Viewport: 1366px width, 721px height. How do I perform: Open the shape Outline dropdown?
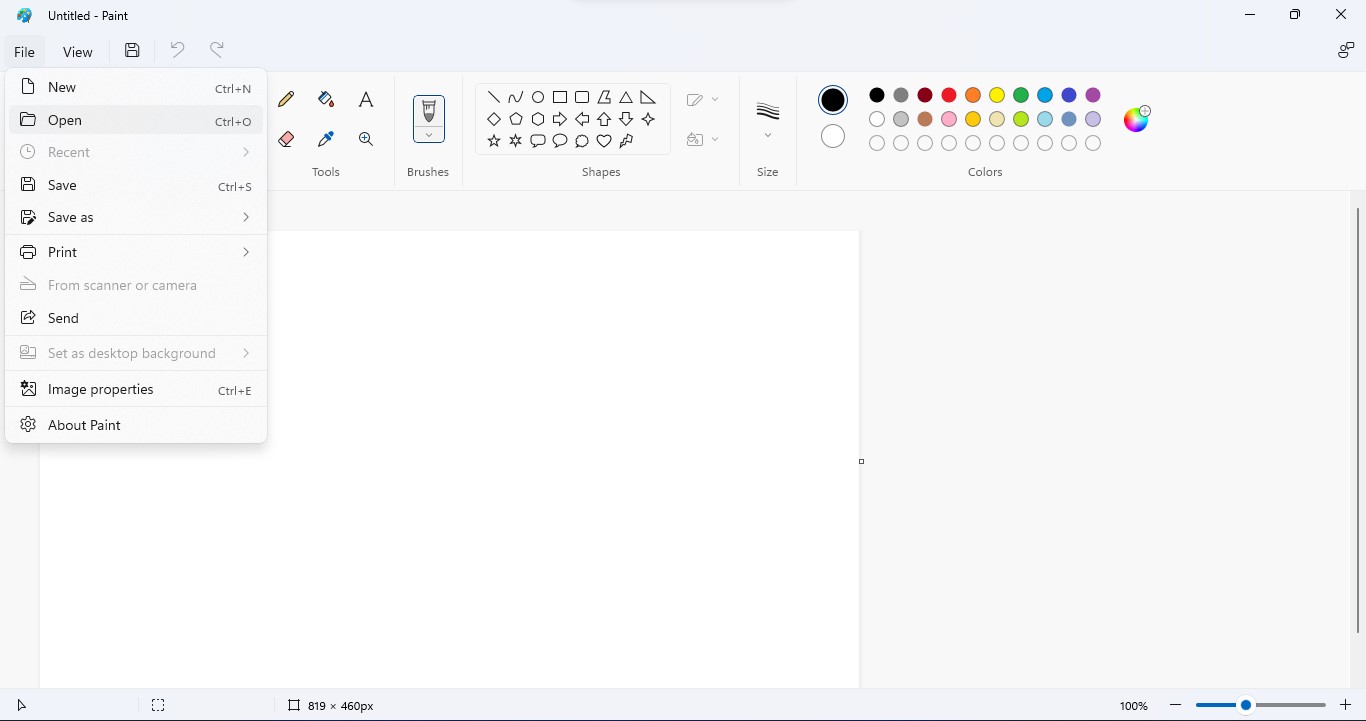pos(703,100)
